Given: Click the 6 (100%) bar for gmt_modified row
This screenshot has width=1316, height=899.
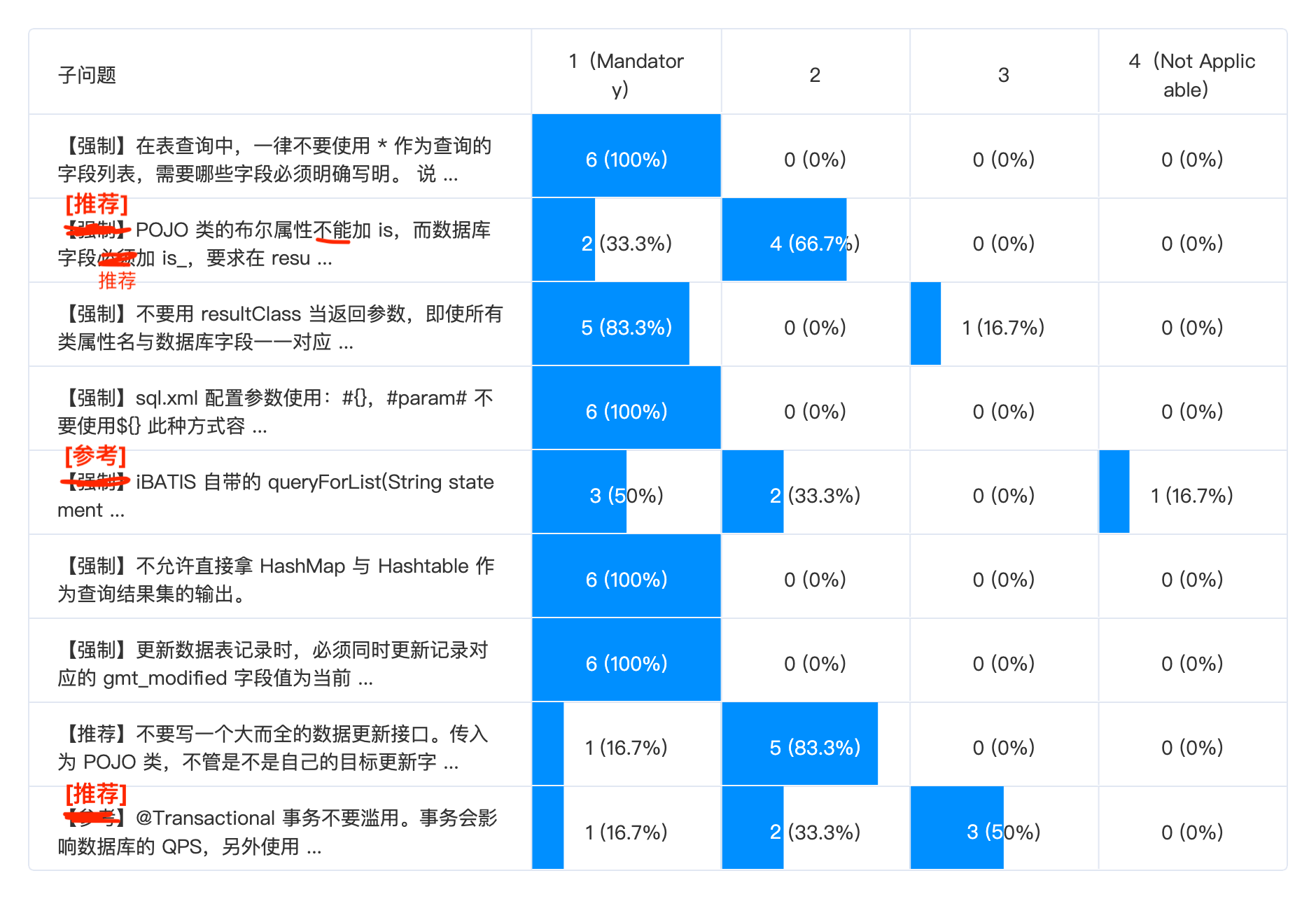Looking at the screenshot, I should 626,660.
